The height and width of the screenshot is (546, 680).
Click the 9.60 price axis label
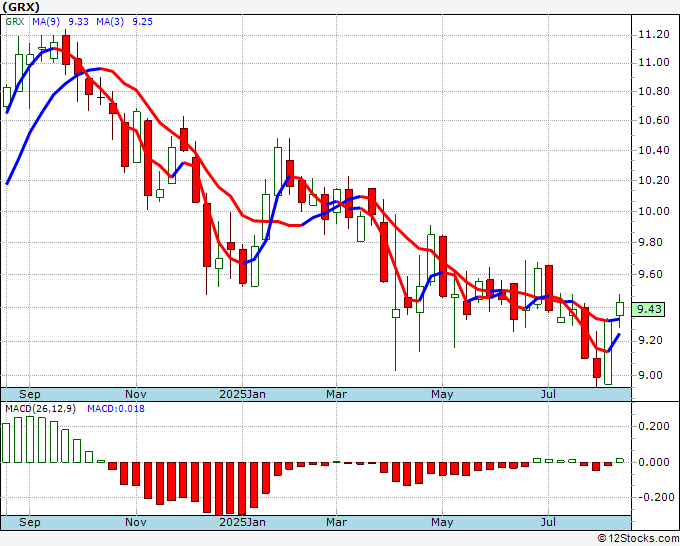point(651,274)
